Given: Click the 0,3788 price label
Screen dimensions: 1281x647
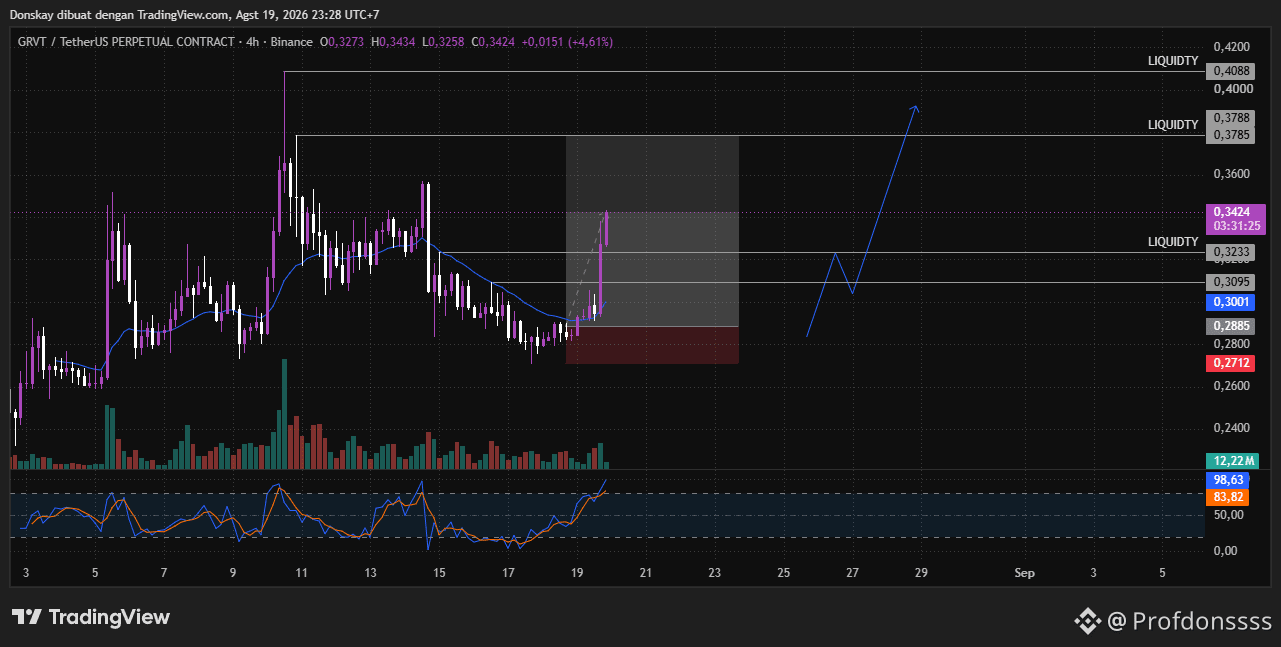Looking at the screenshot, I should [x=1230, y=118].
